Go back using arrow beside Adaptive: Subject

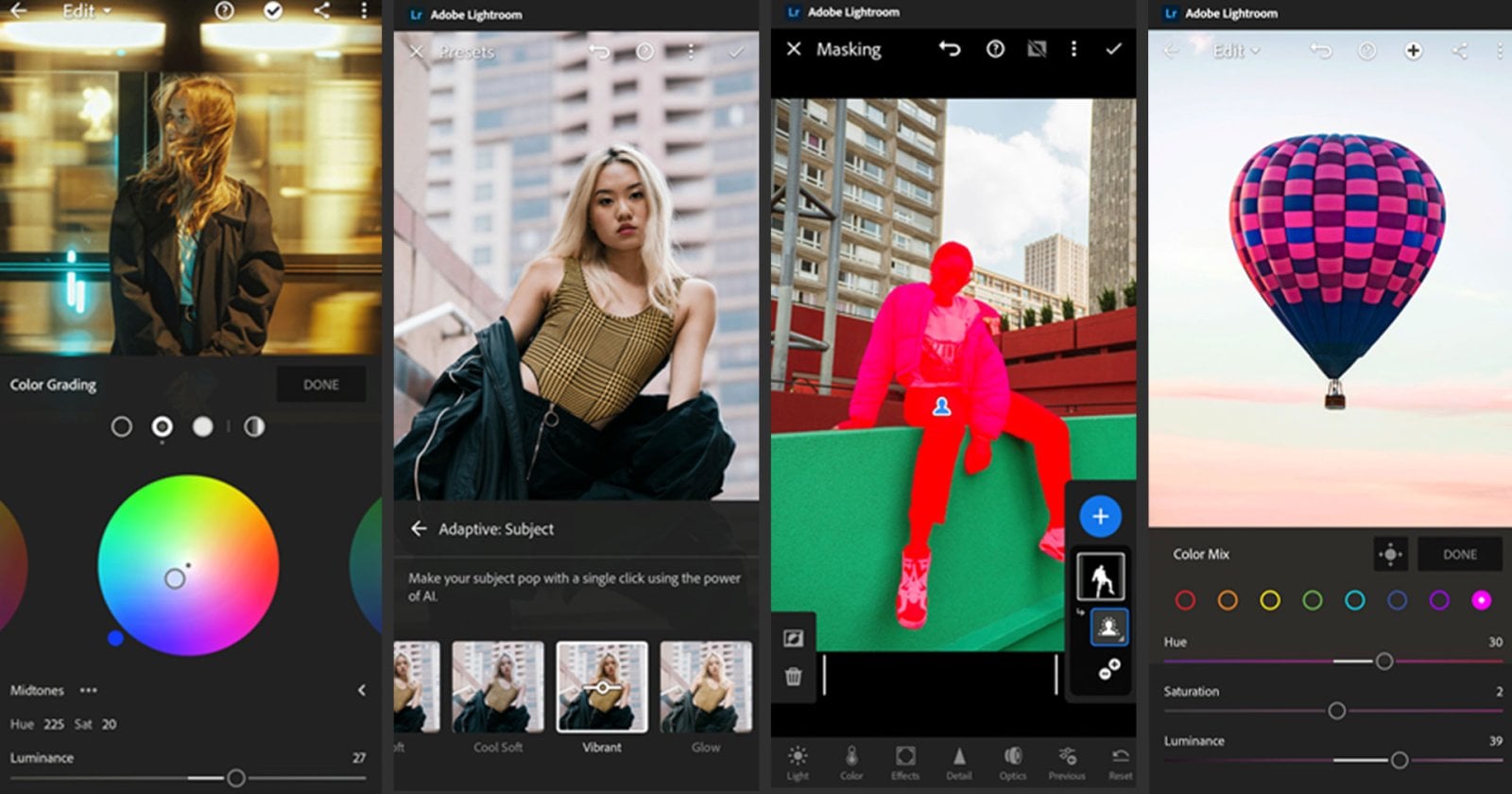point(419,529)
